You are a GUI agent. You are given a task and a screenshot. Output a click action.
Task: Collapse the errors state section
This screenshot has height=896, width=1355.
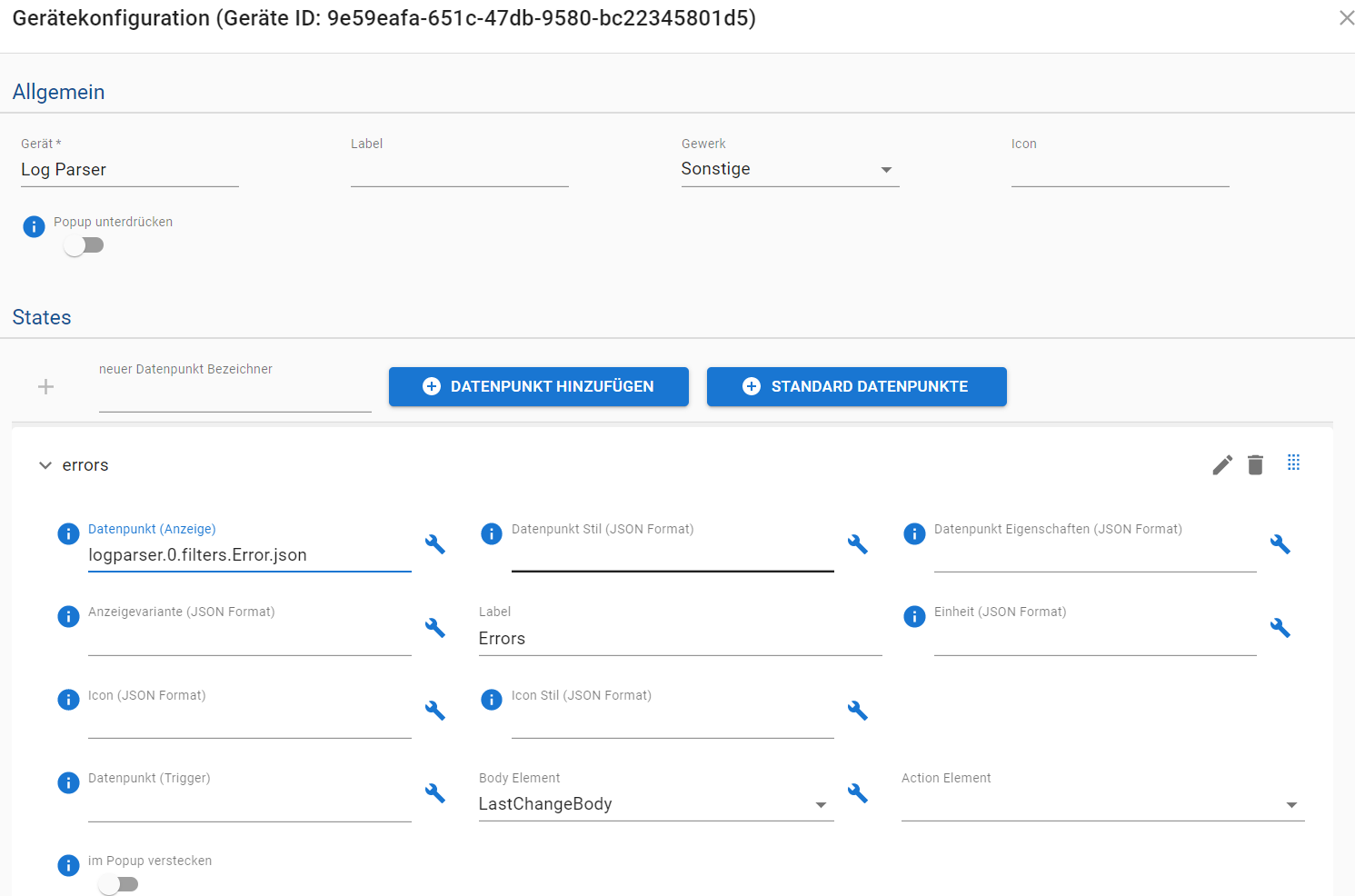pos(45,465)
